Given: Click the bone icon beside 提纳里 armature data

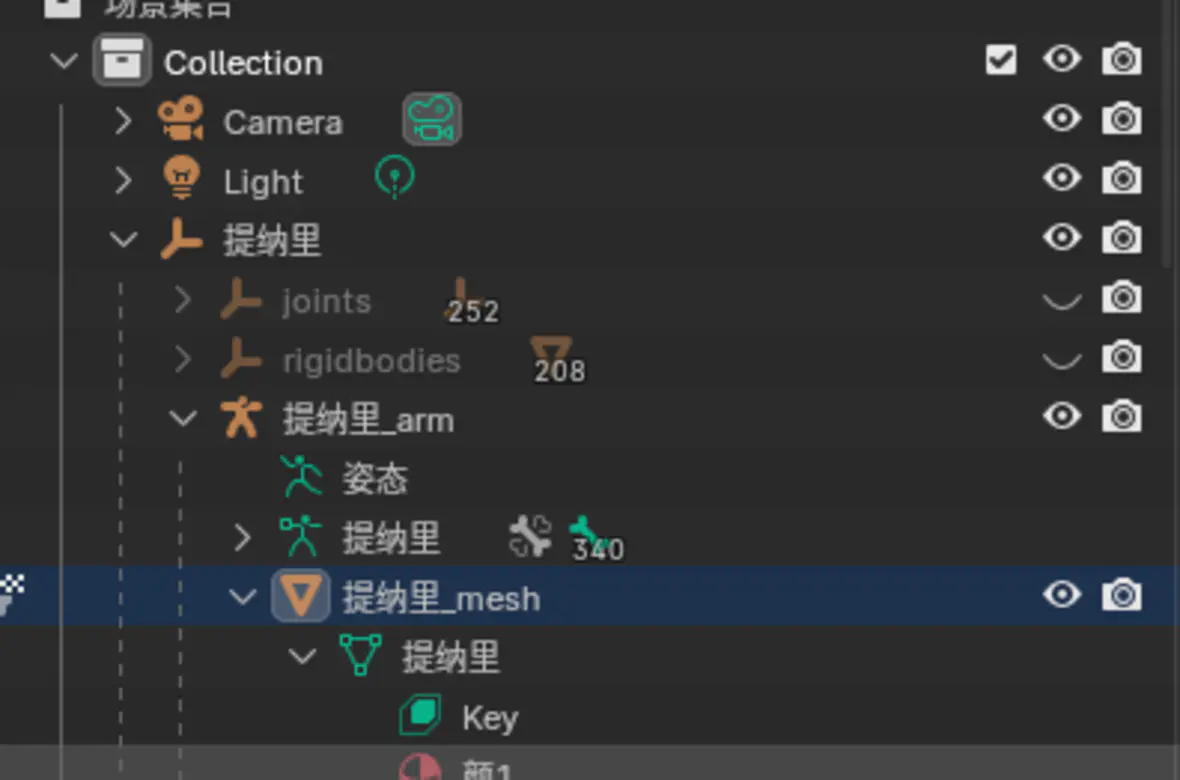Looking at the screenshot, I should pos(531,536).
